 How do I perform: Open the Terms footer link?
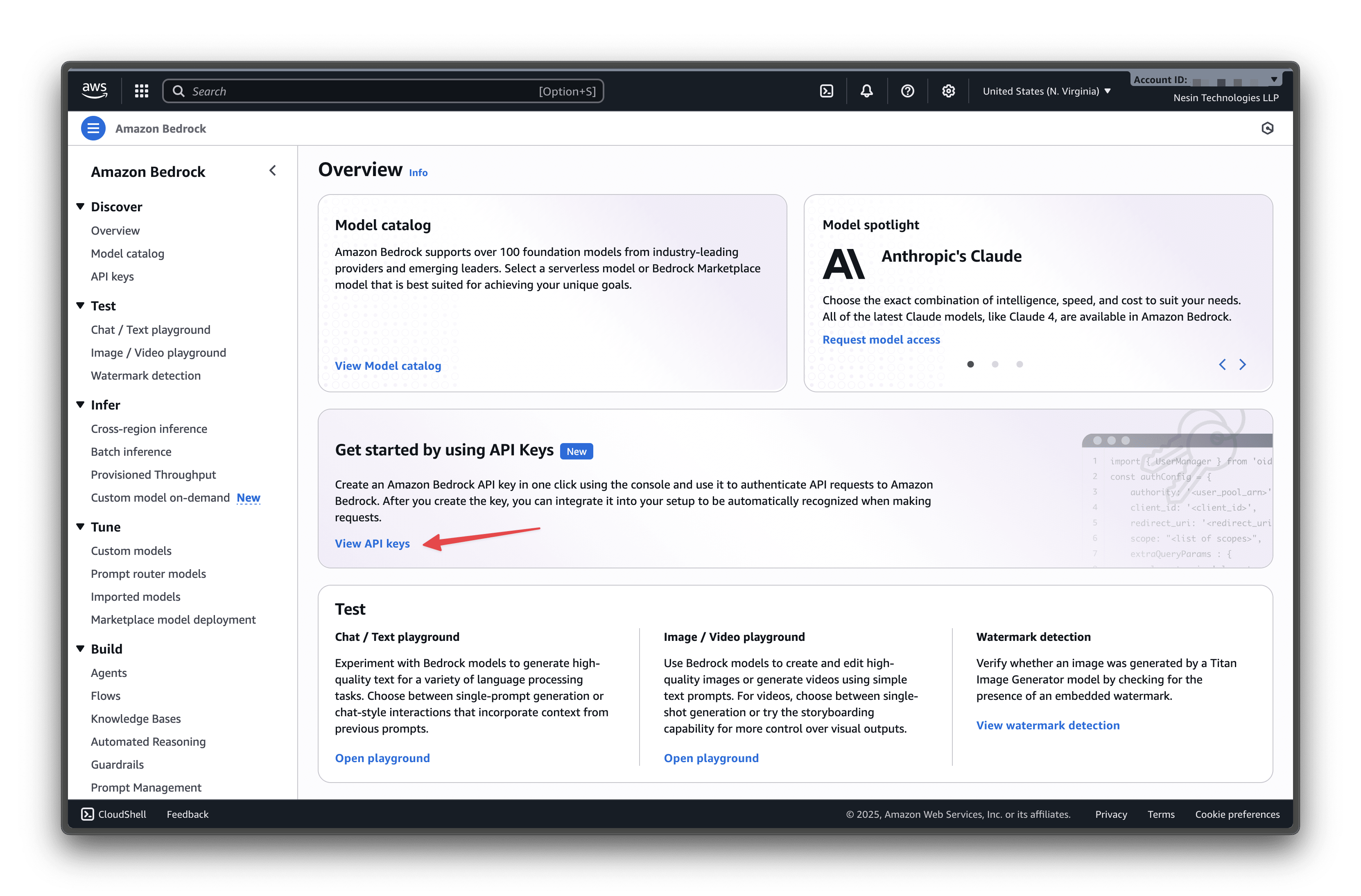[x=1160, y=814]
